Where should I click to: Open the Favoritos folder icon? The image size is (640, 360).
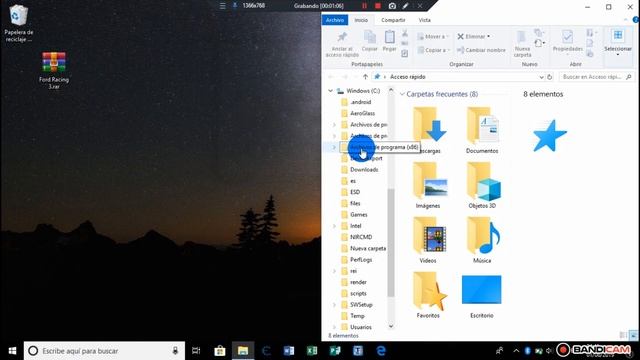[x=429, y=291]
